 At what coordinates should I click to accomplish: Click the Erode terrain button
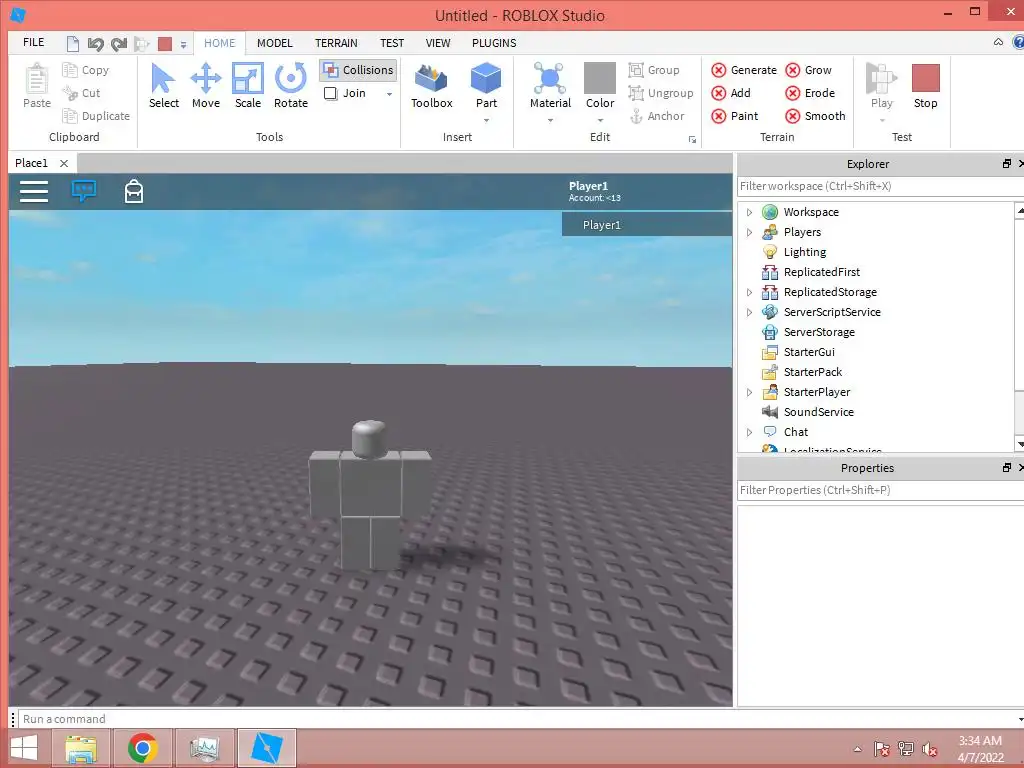810,93
